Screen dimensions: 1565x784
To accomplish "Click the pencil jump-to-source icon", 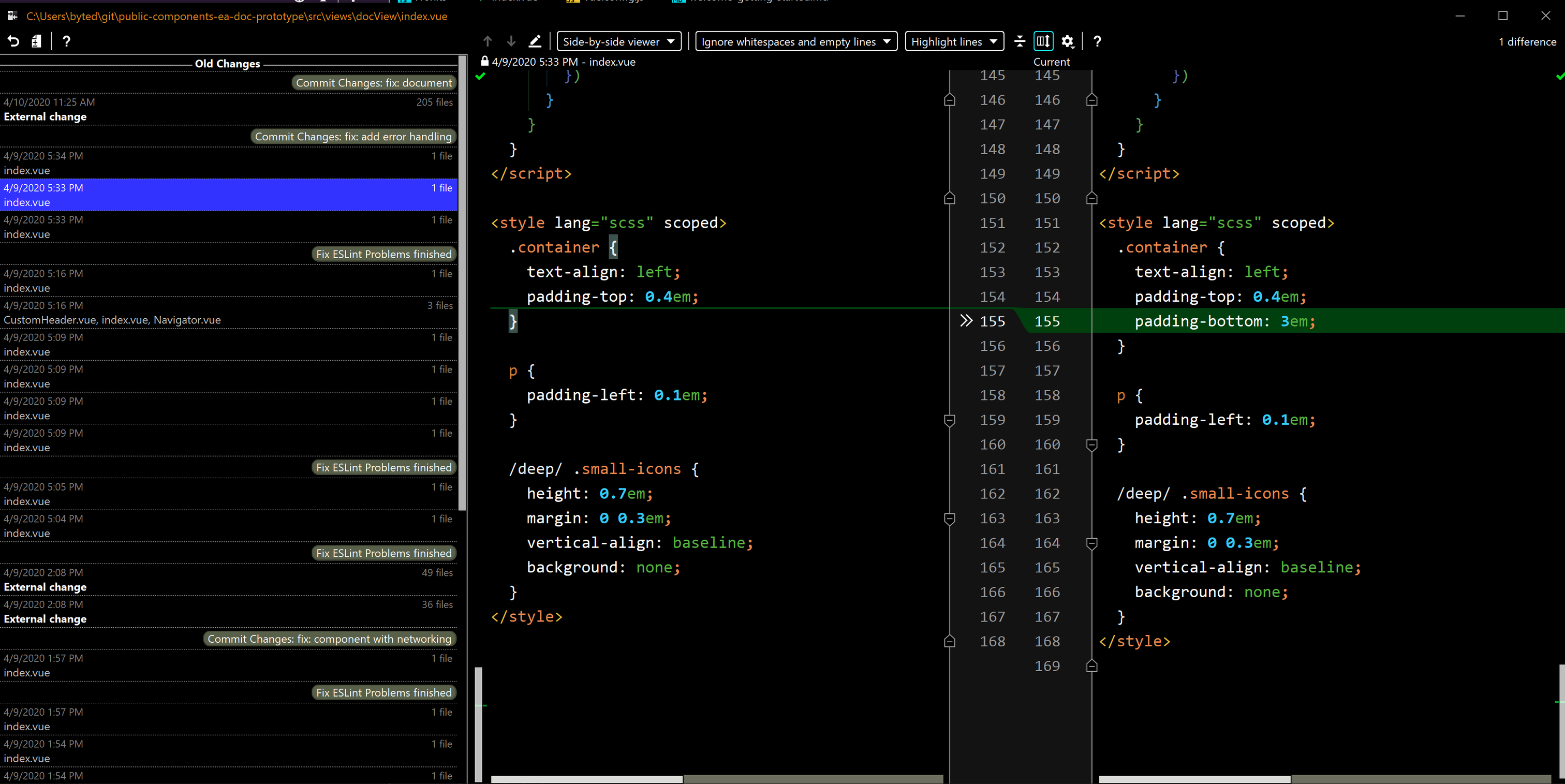I will (535, 41).
